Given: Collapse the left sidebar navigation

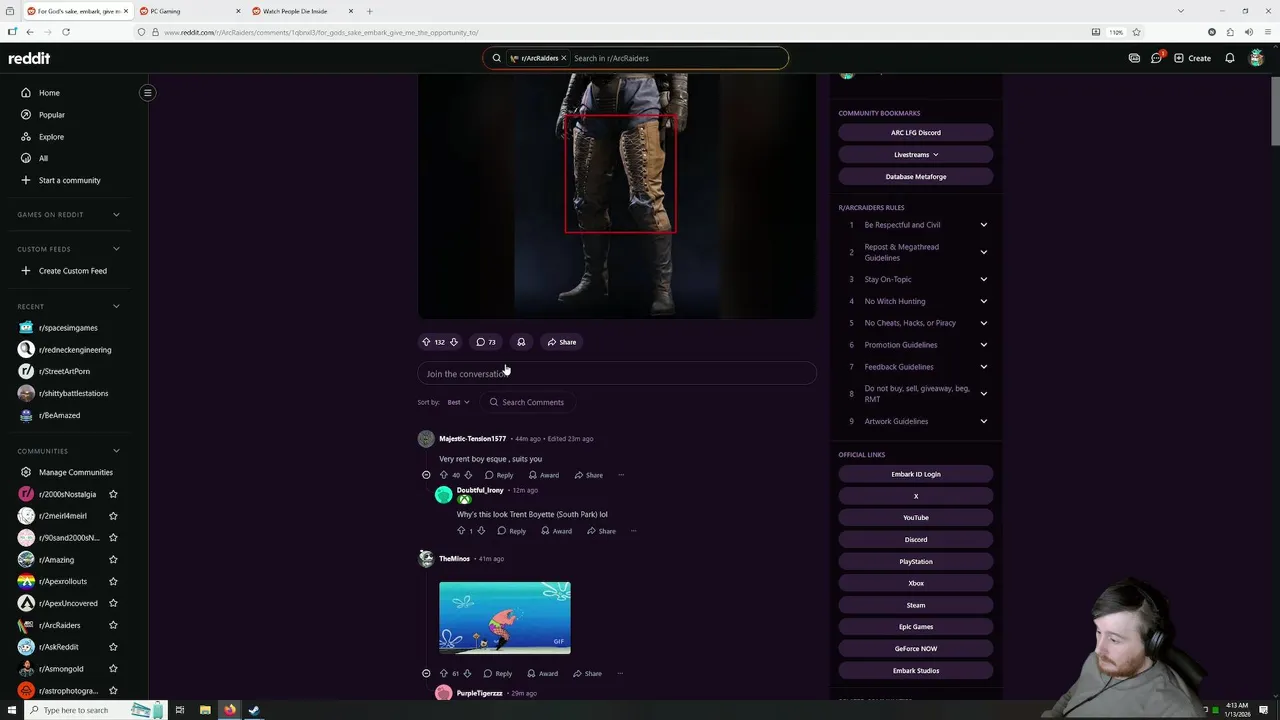Looking at the screenshot, I should 147,93.
